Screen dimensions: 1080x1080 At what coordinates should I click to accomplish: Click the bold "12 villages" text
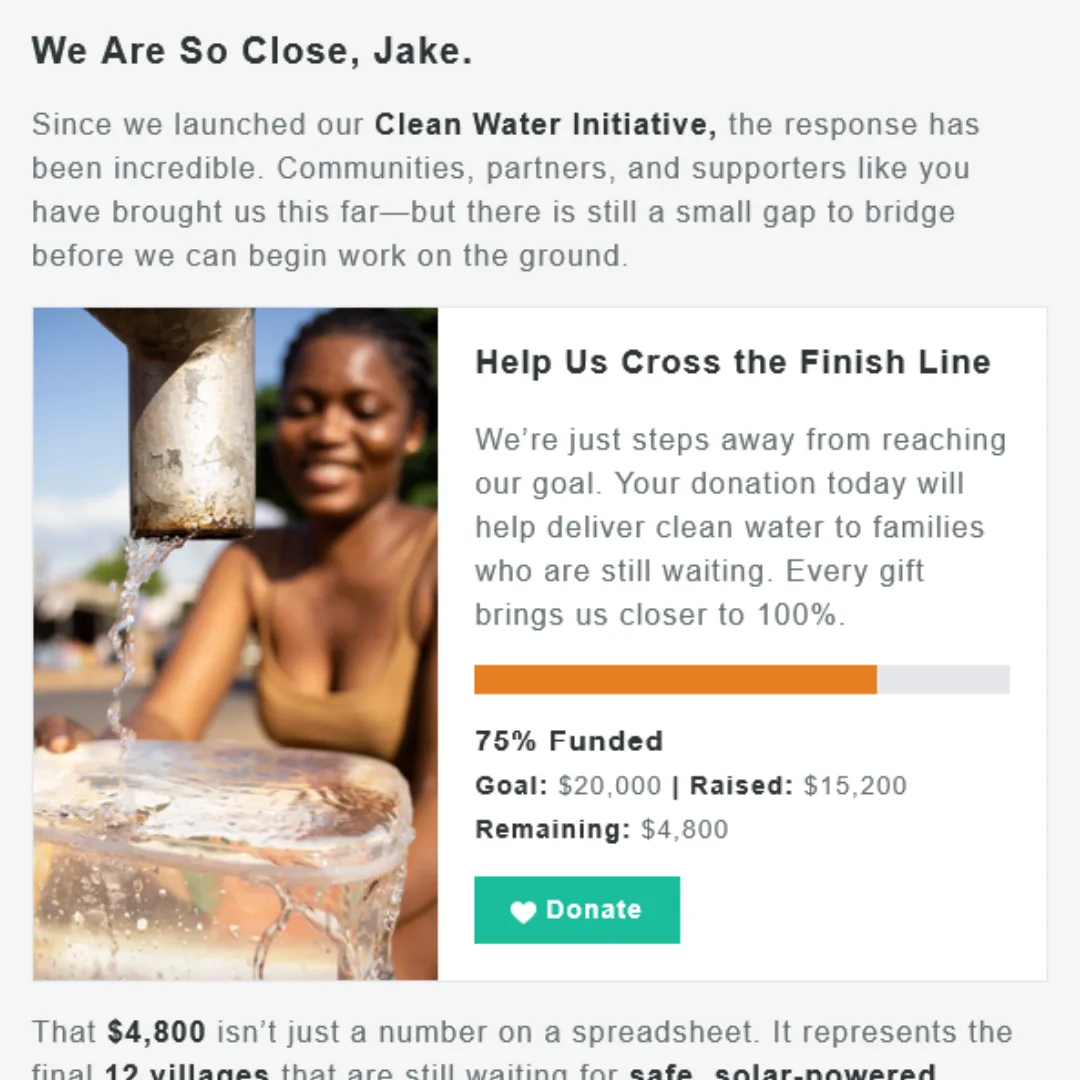187,1070
